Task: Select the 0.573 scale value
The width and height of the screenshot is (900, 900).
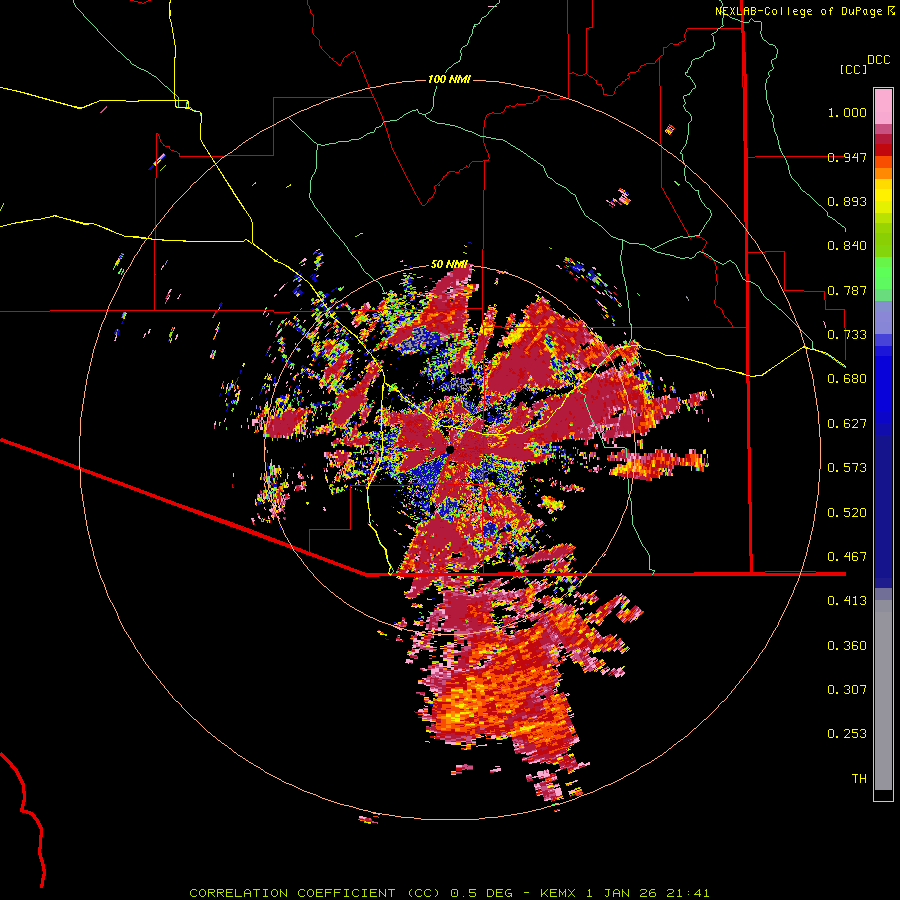Action: coord(847,468)
